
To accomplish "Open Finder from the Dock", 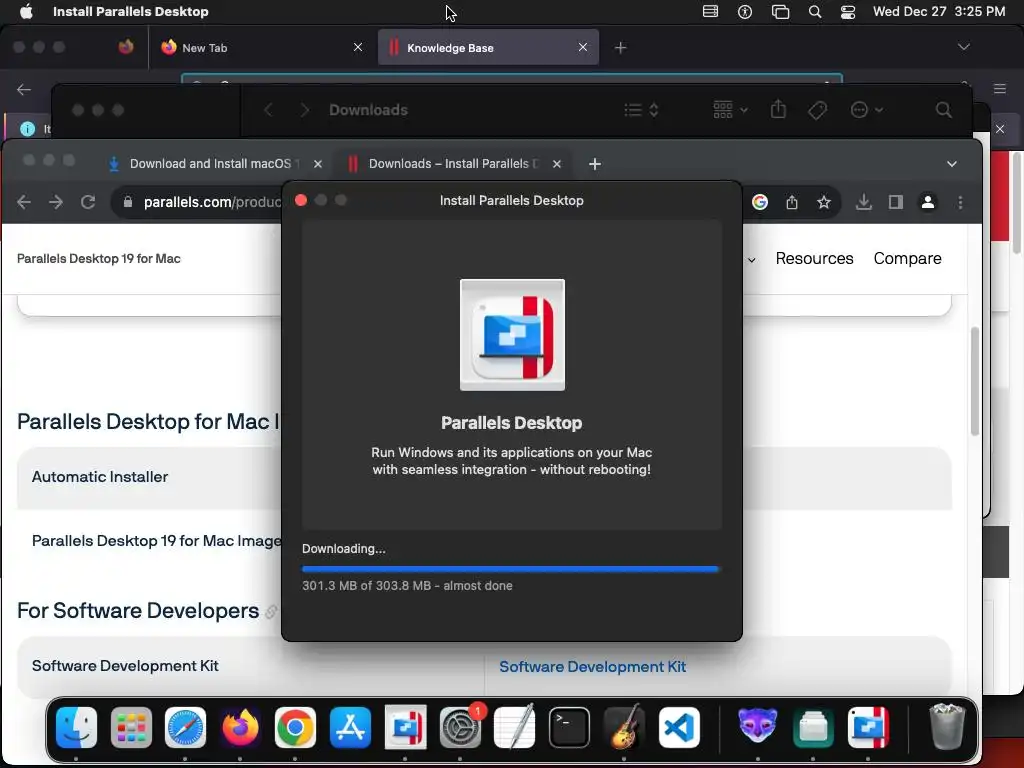I will 76,728.
